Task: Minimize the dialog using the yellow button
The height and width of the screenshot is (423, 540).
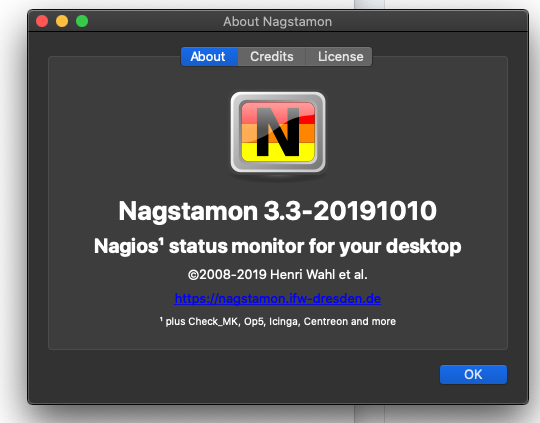Action: (62, 21)
